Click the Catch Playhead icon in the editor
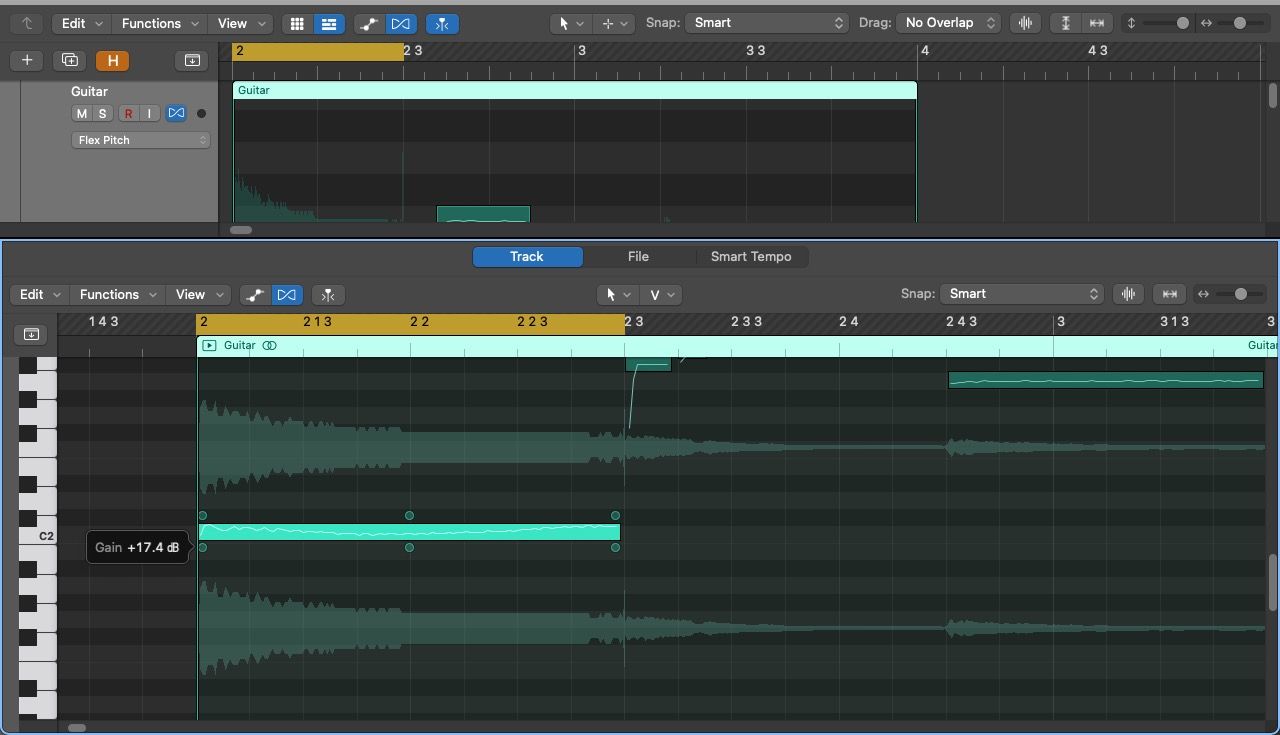This screenshot has height=735, width=1280. pos(31,334)
